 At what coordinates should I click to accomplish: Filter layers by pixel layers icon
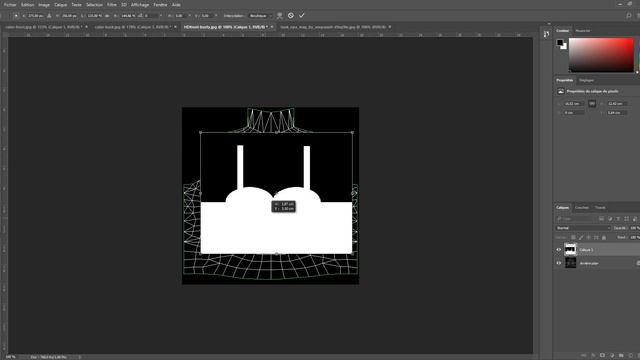point(602,219)
